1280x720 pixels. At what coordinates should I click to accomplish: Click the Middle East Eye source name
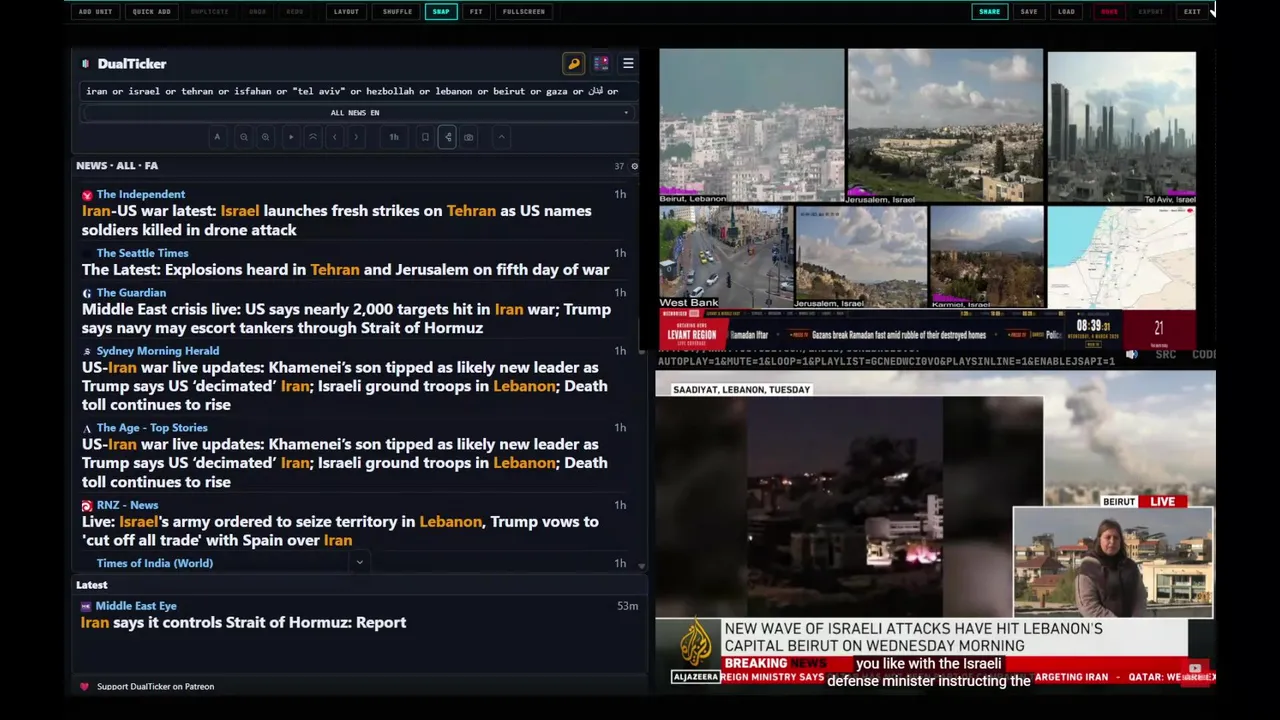(x=136, y=606)
